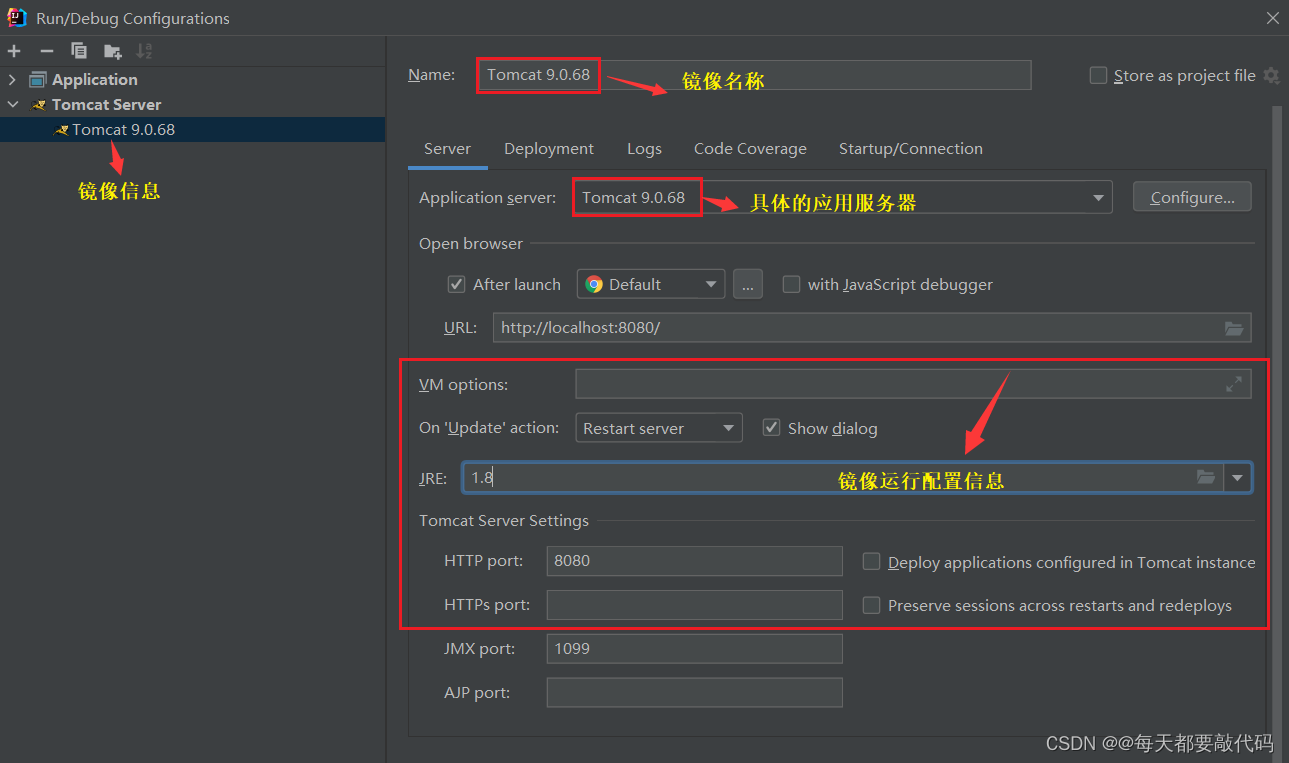Expand the Application tree node

(12, 80)
